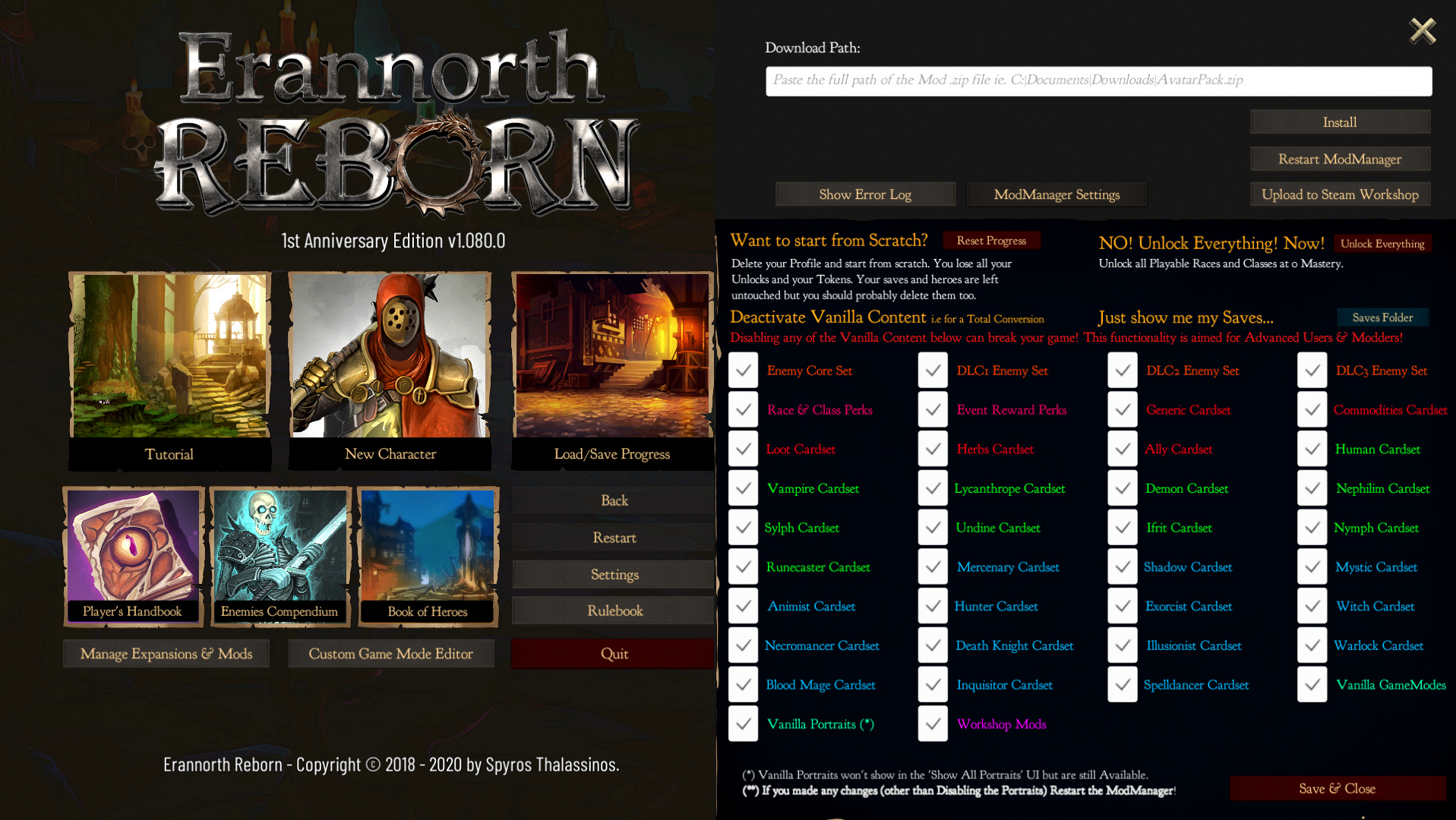
Task: Open Load/Save Progress card
Action: (612, 371)
